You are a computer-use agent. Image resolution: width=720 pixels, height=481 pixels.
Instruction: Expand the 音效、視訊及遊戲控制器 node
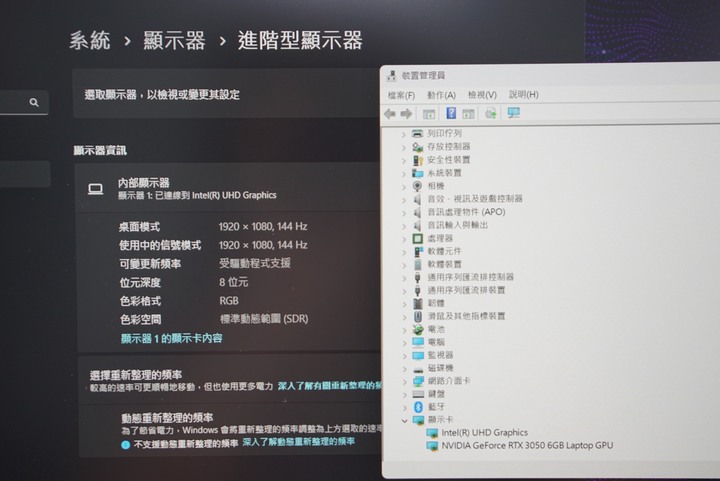point(404,200)
